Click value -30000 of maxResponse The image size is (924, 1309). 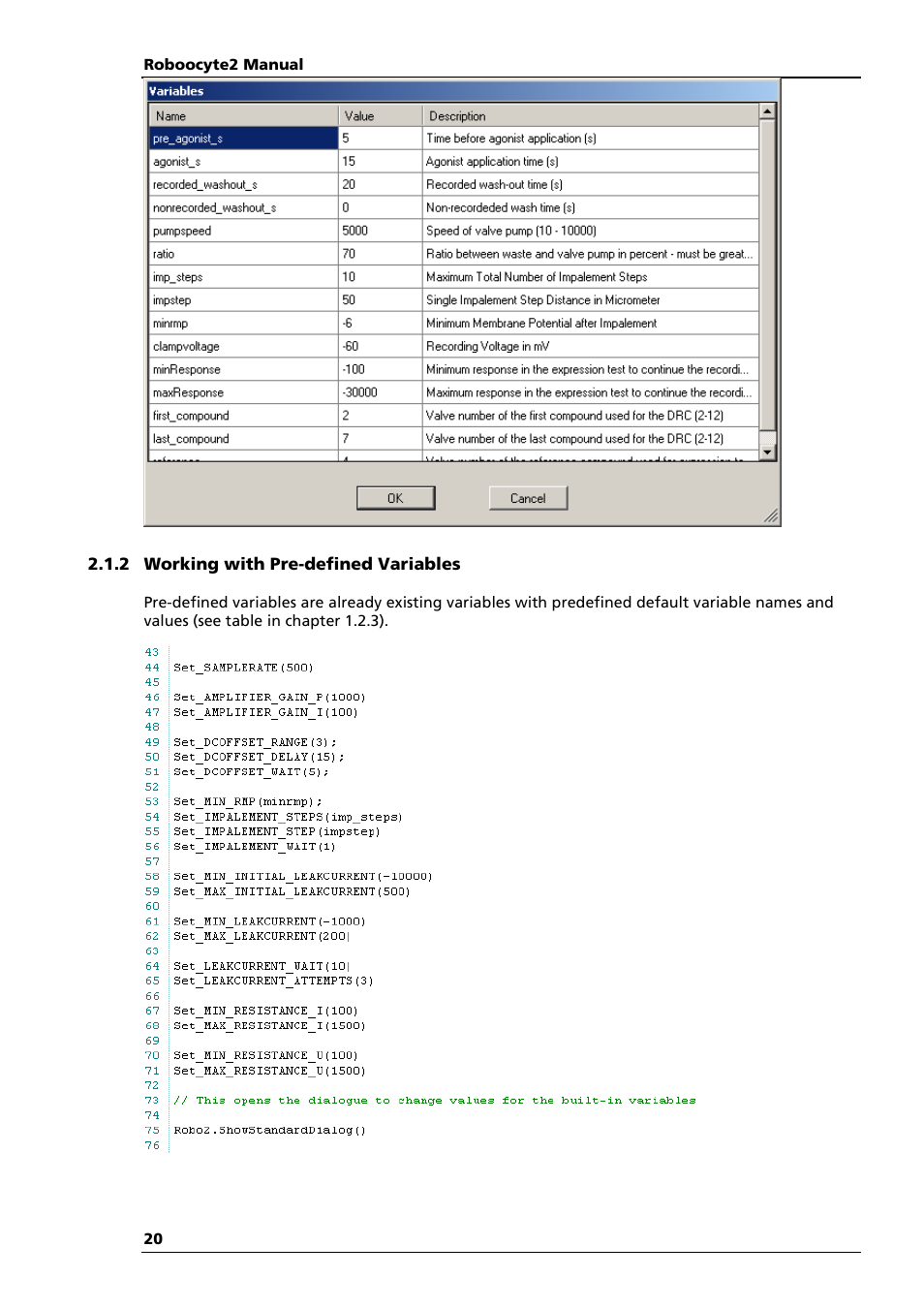(x=359, y=393)
